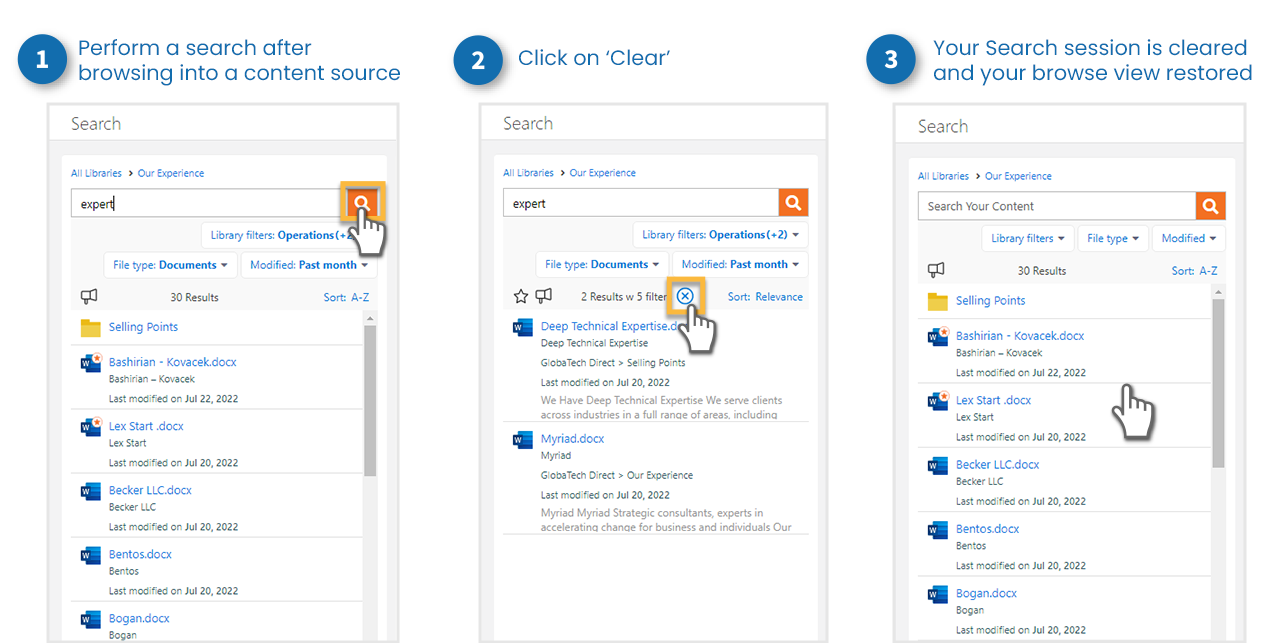The width and height of the screenshot is (1288, 643).
Task: Click Our Experience breadcrumb in panel 1
Action: click(x=171, y=173)
